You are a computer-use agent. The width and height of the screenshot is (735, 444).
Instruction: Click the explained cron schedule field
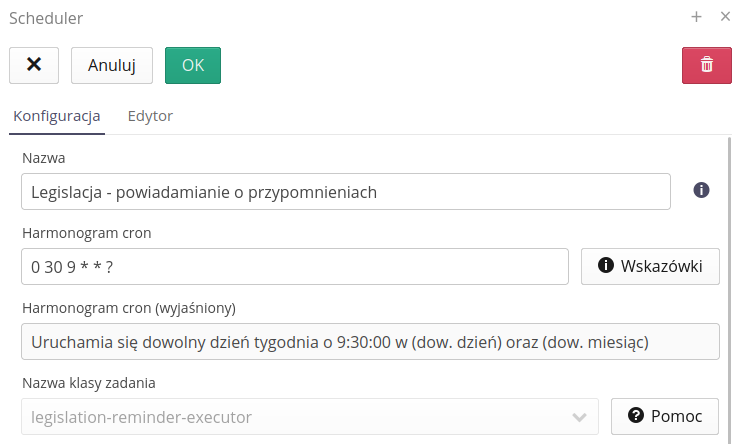(369, 341)
